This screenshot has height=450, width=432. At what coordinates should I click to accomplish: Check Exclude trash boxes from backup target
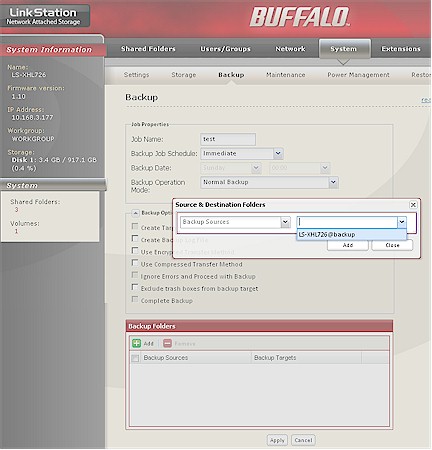click(x=135, y=287)
